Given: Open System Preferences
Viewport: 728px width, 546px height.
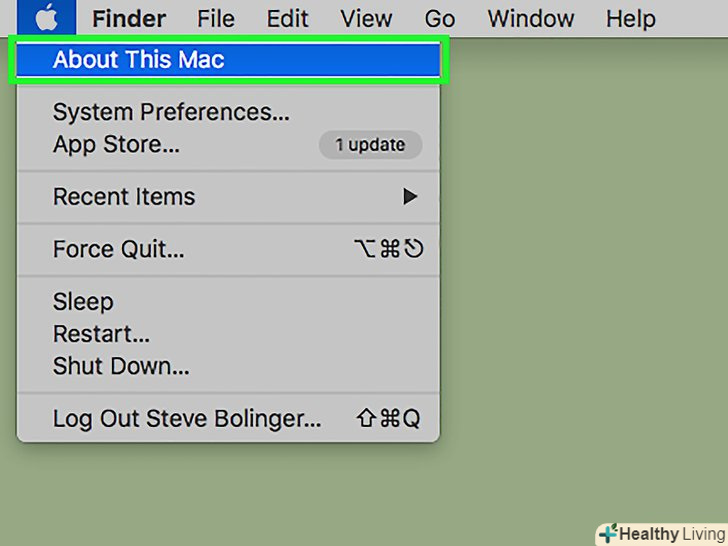Looking at the screenshot, I should tap(171, 112).
